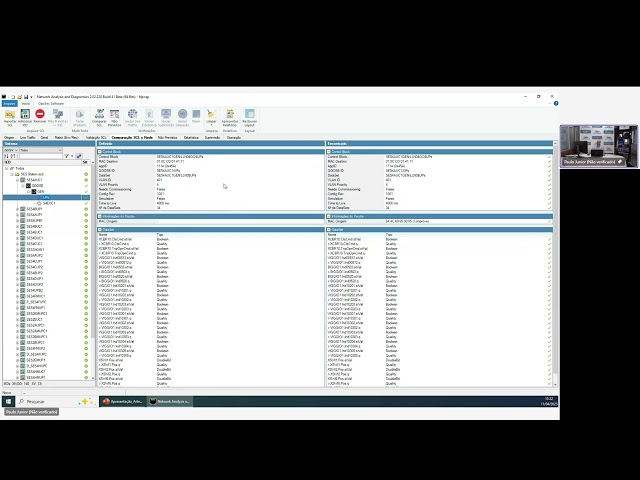Image resolution: width=640 pixels, height=480 pixels.
Task: Open the Origem view tab
Action: click(9, 138)
